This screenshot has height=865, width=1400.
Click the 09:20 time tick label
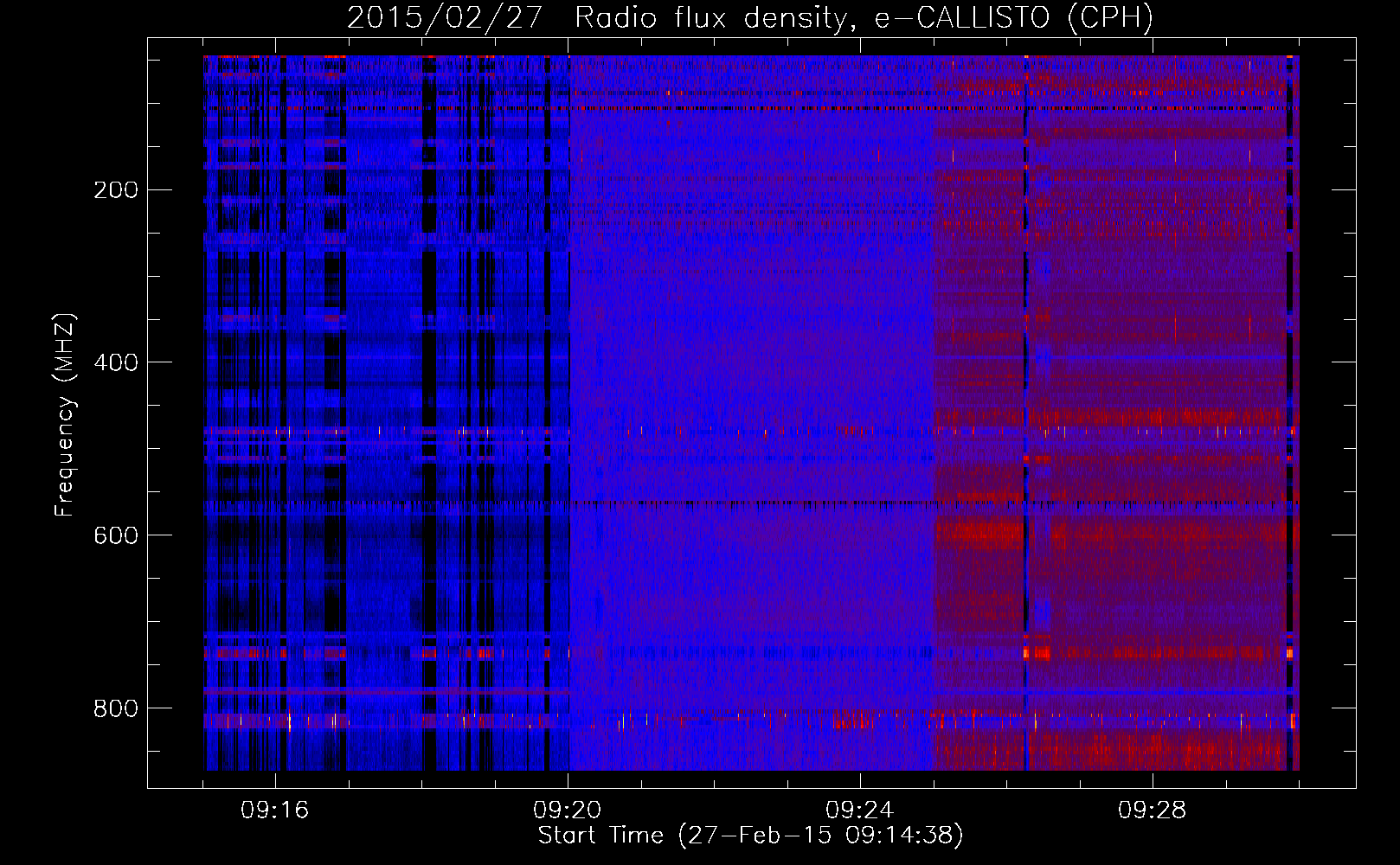click(568, 811)
